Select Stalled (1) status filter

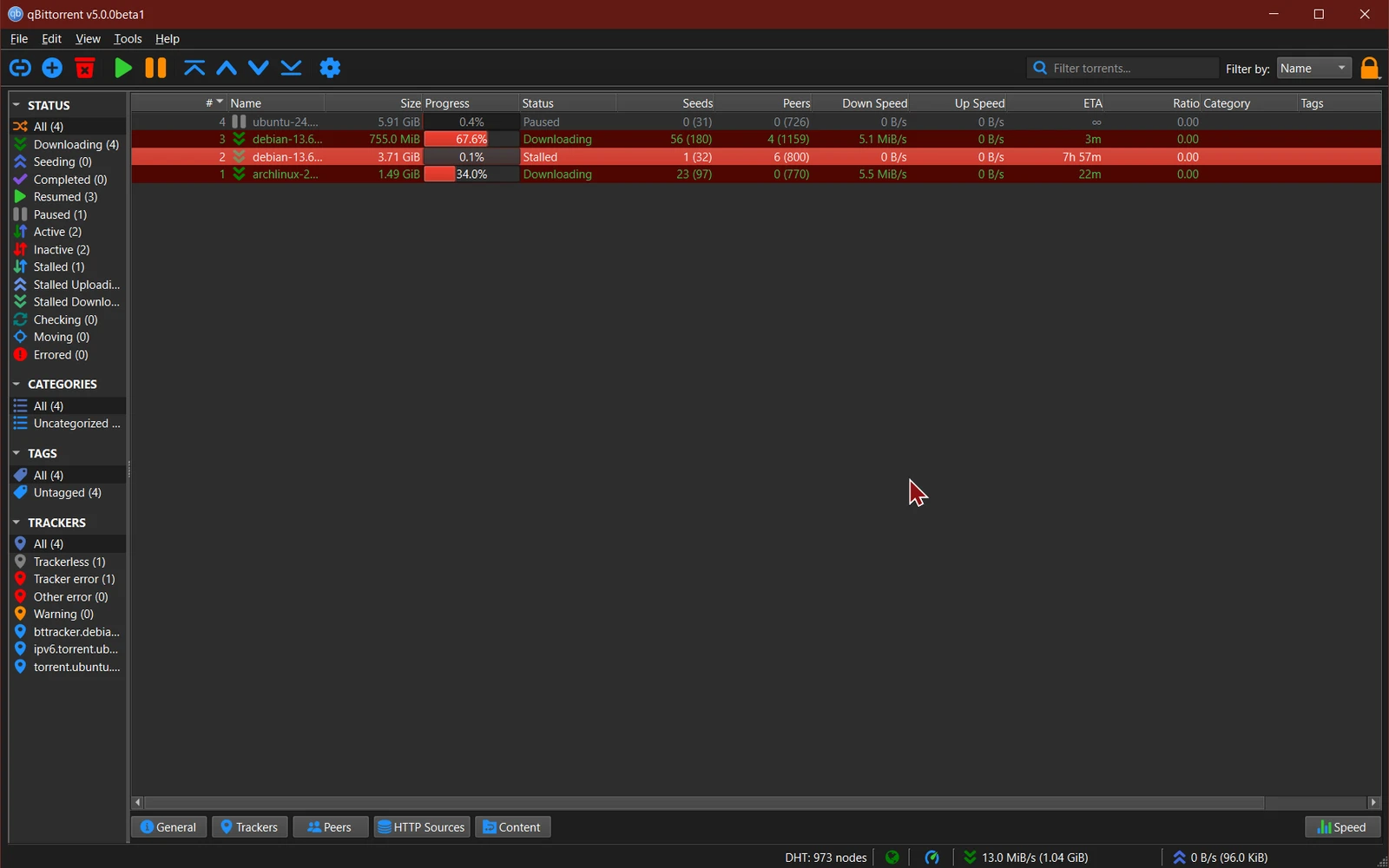click(x=67, y=266)
